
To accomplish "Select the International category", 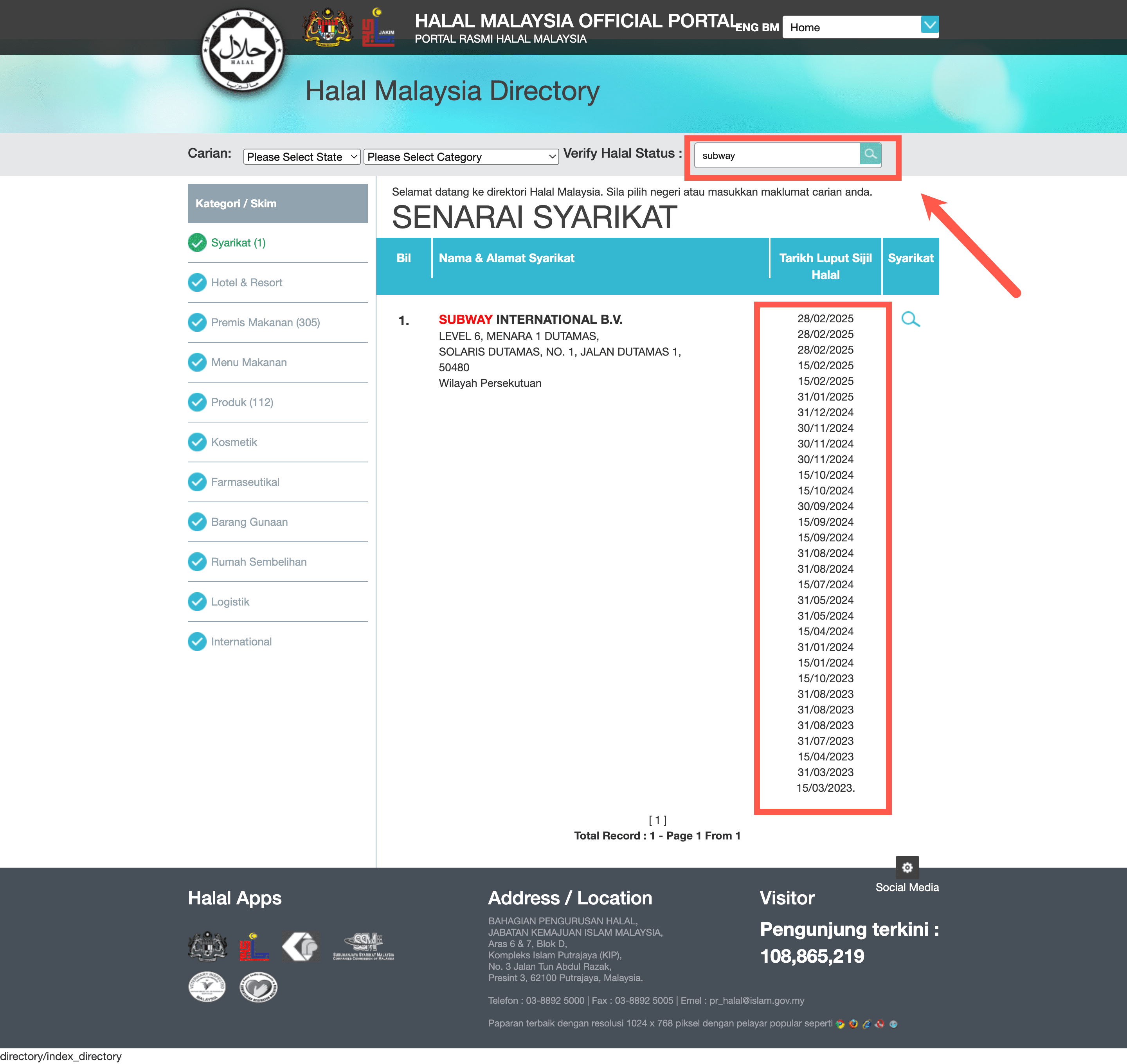I will pyautogui.click(x=241, y=642).
